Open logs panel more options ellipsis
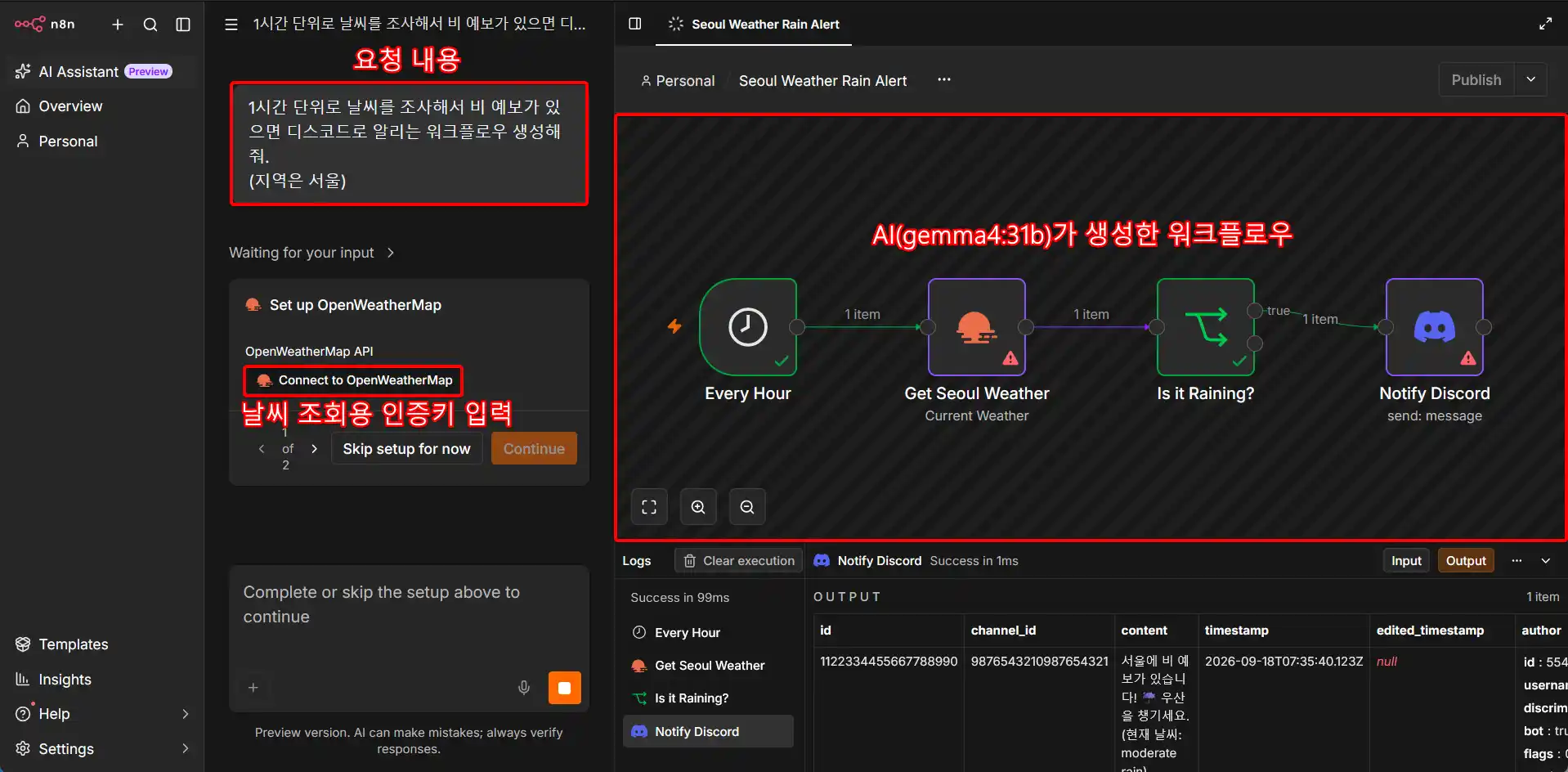The height and width of the screenshot is (772, 1568). pyautogui.click(x=1516, y=561)
